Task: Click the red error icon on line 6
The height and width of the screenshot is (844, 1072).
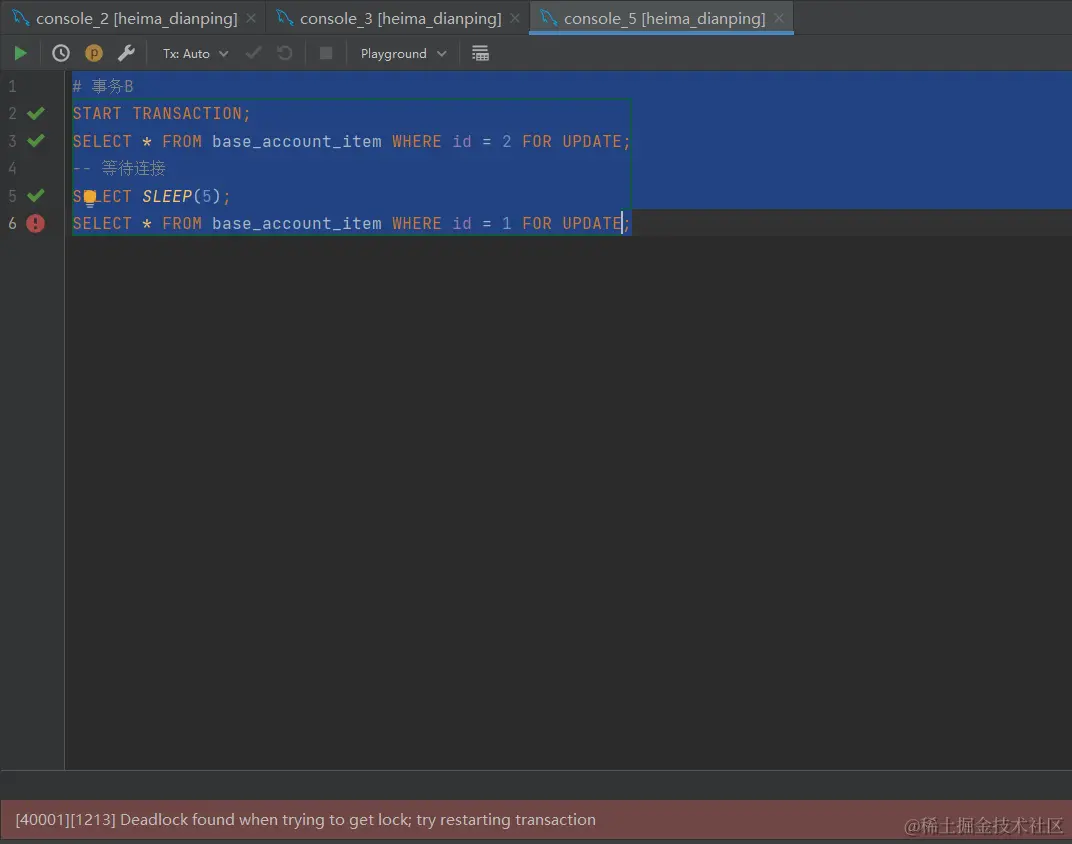Action: [x=36, y=223]
